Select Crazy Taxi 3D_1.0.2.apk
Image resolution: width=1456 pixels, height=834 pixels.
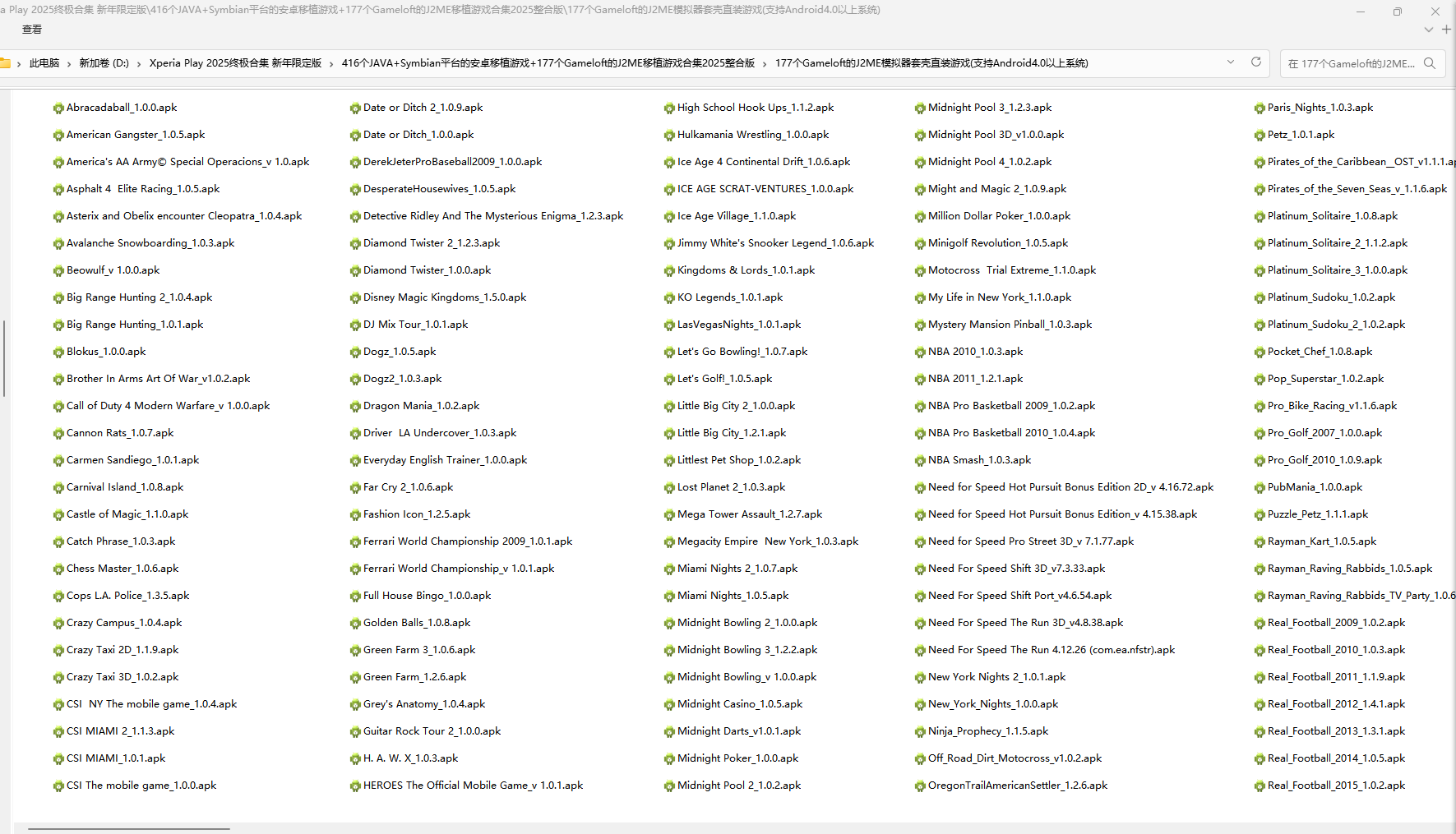point(122,677)
